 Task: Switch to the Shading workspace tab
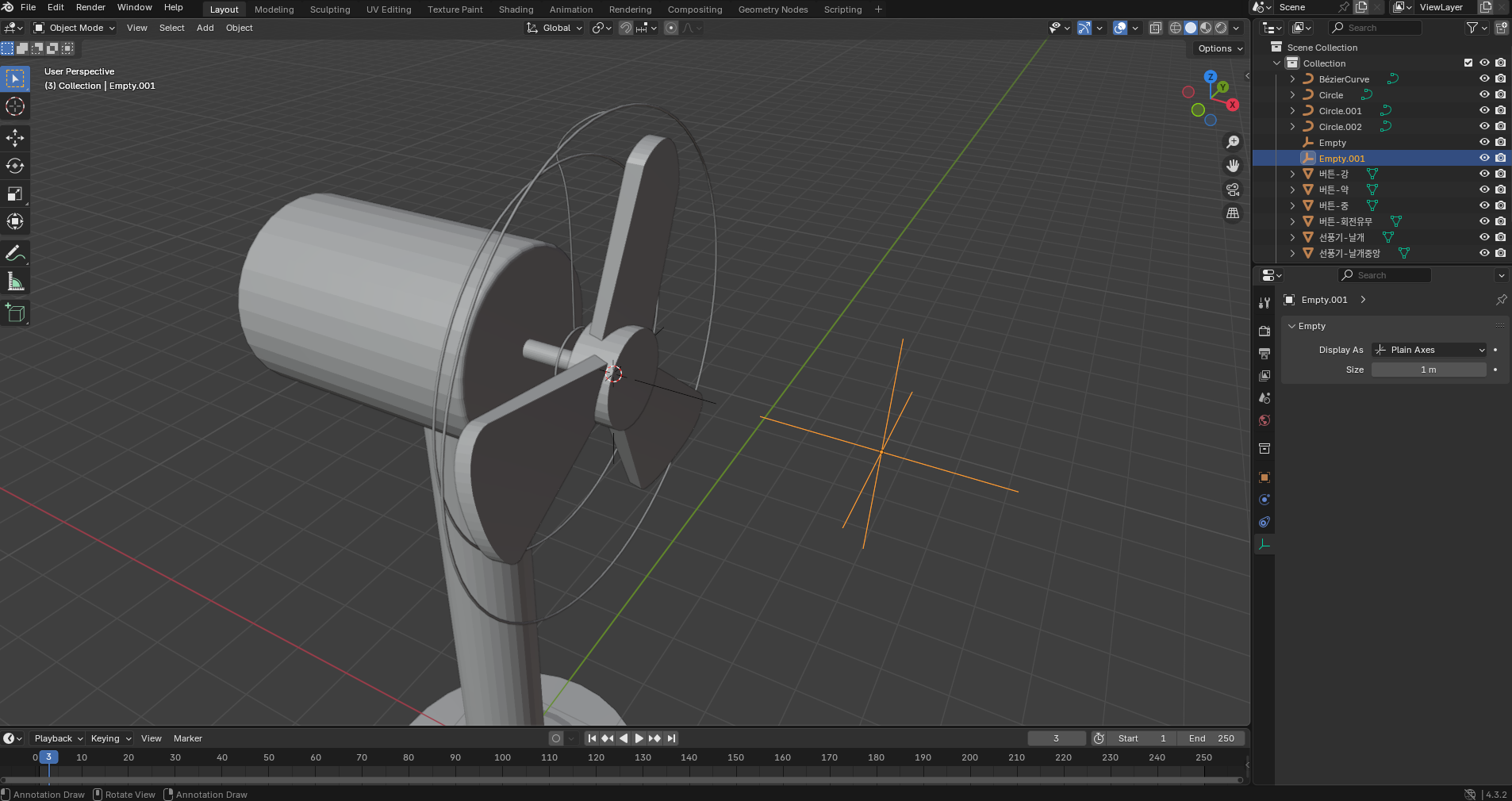coord(516,10)
